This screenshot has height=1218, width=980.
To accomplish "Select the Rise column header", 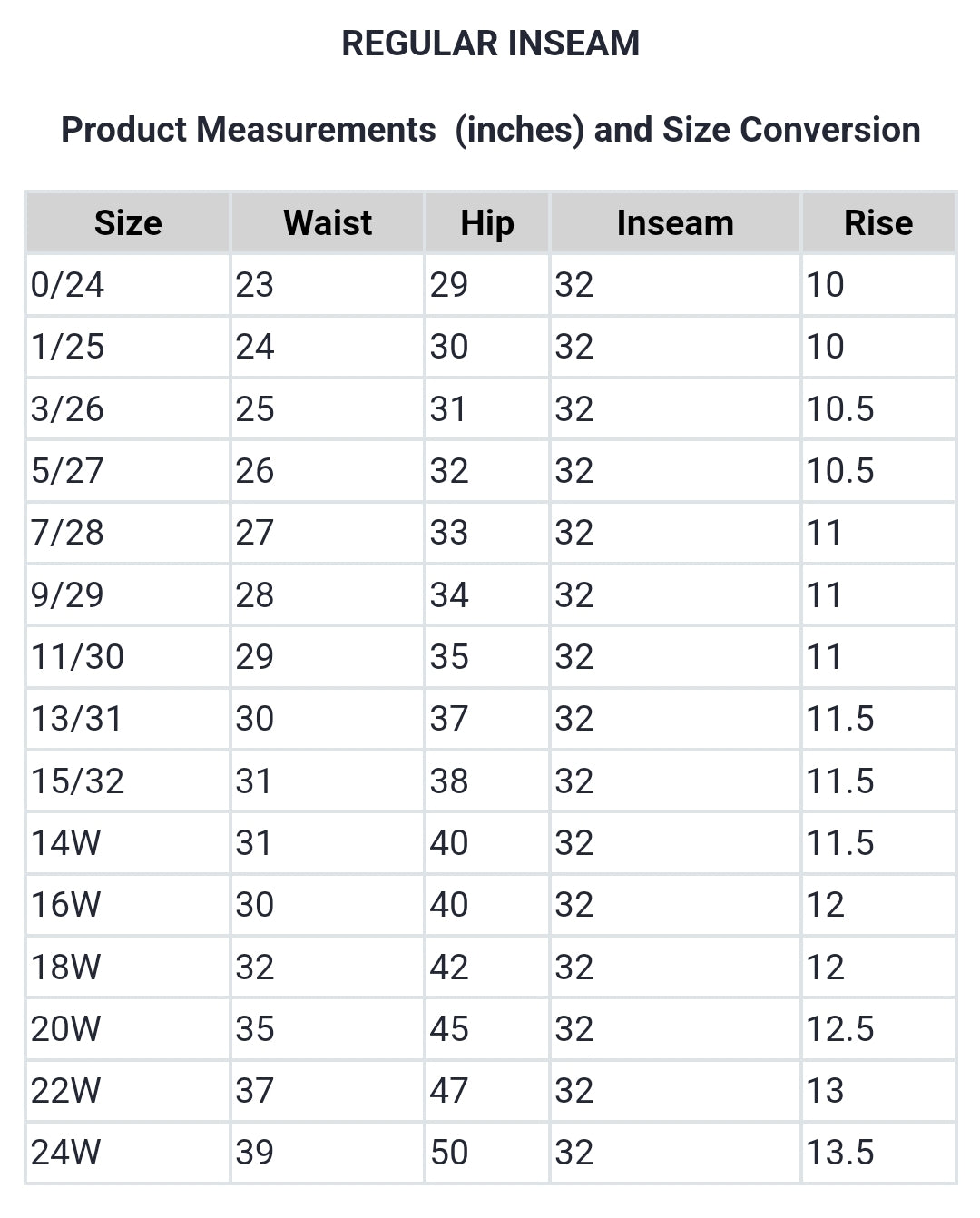I will point(877,223).
